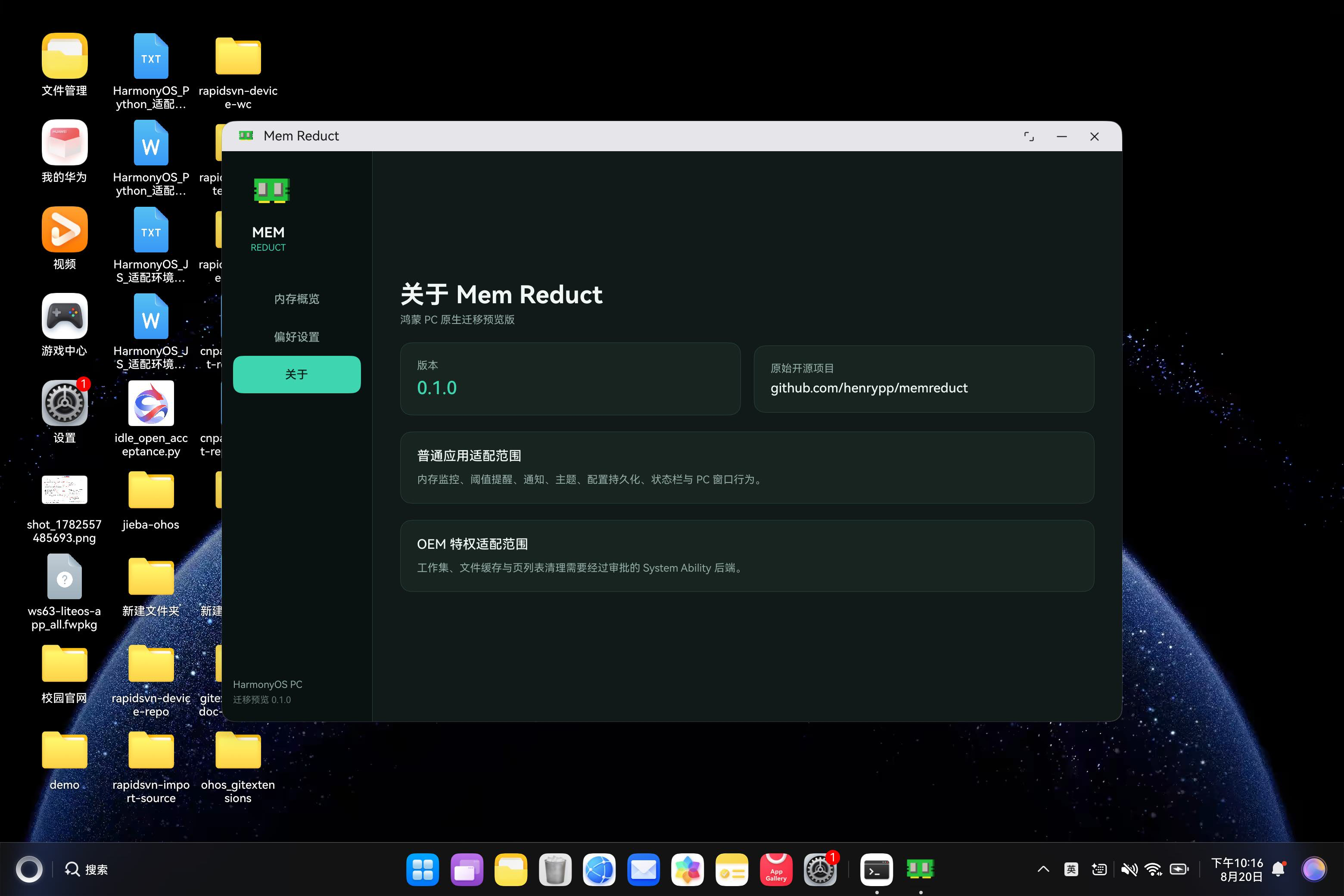The image size is (1344, 896).
Task: Click the 关于 Mem Reduct page heading
Action: pos(501,295)
